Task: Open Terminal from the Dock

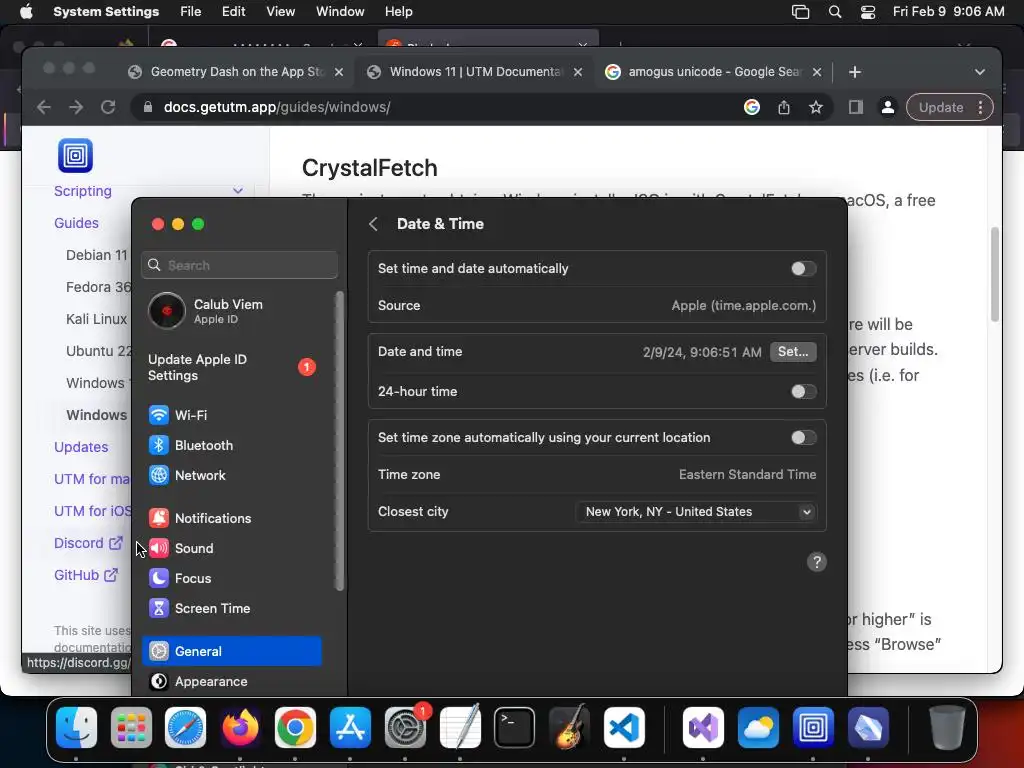Action: 515,727
